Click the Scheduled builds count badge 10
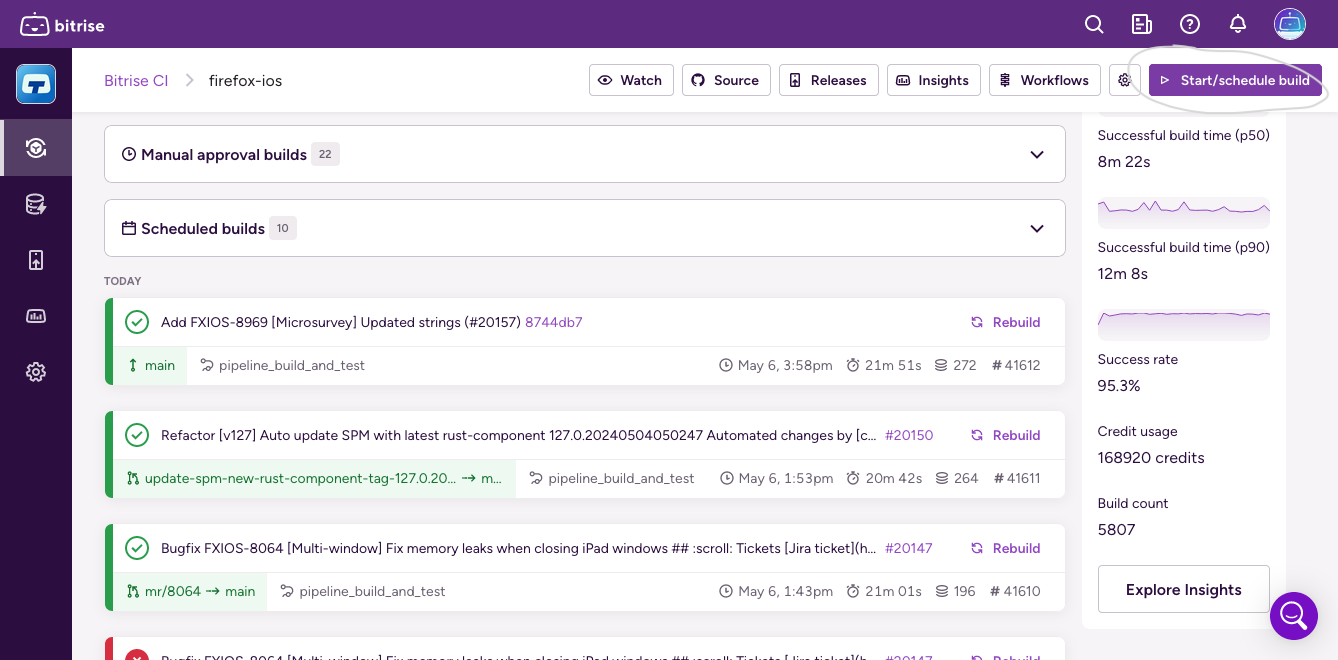The width and height of the screenshot is (1338, 660). [x=283, y=228]
